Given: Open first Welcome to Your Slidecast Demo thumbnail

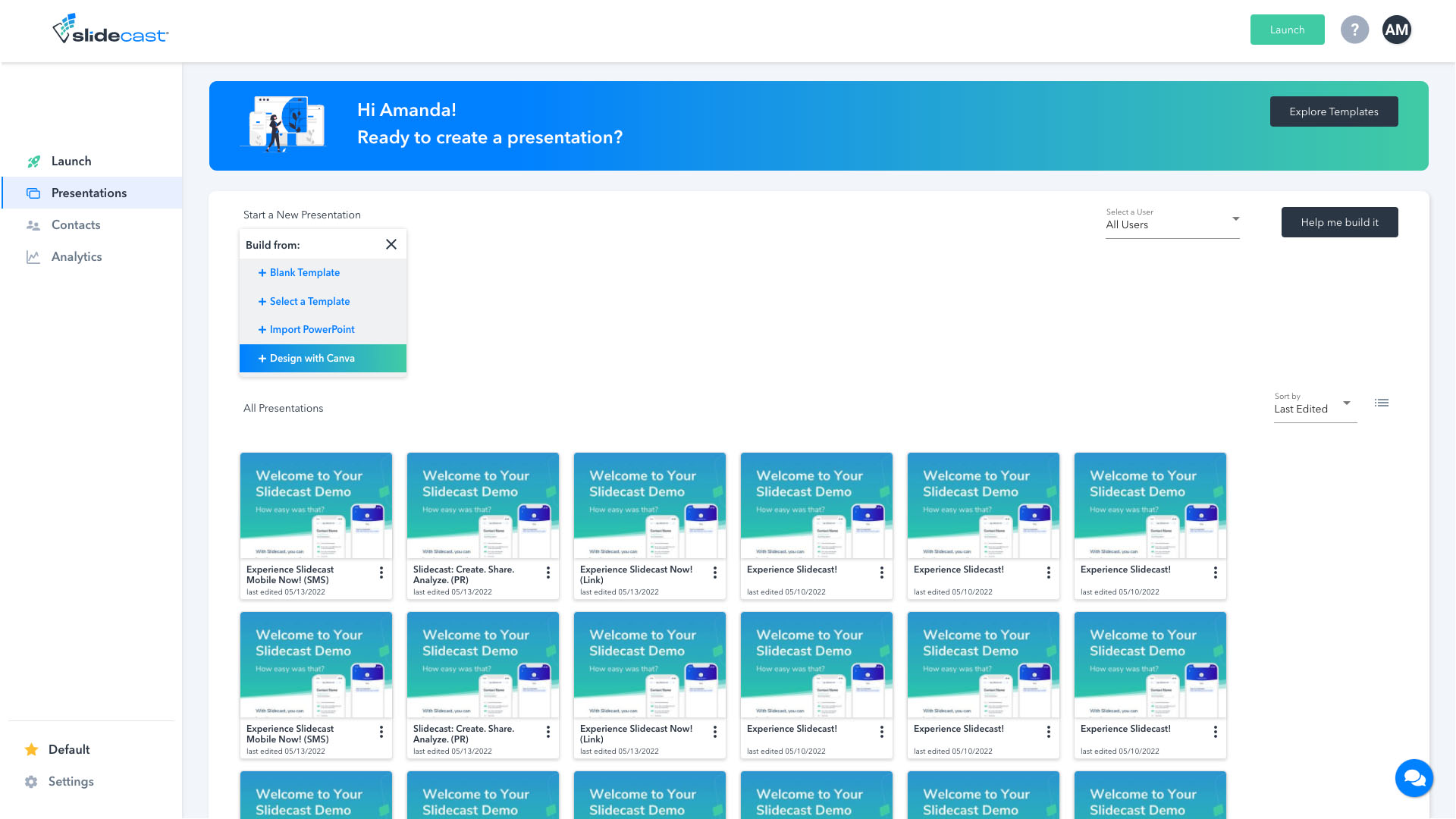Looking at the screenshot, I should (316, 506).
